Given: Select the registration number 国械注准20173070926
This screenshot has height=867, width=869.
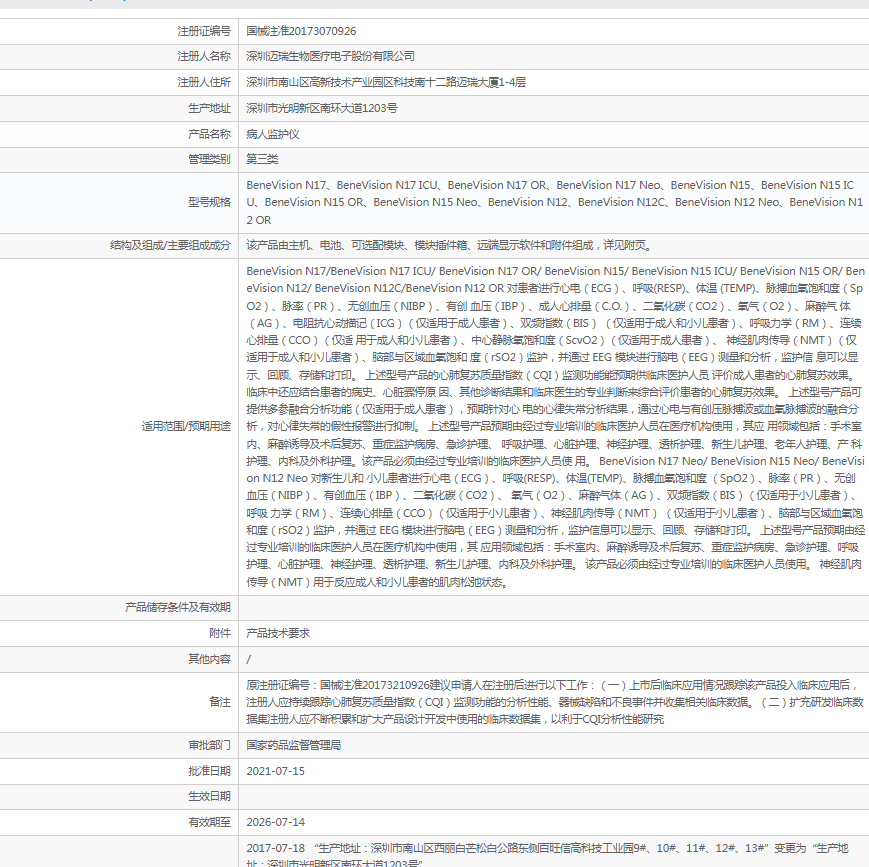Looking at the screenshot, I should pyautogui.click(x=301, y=31).
